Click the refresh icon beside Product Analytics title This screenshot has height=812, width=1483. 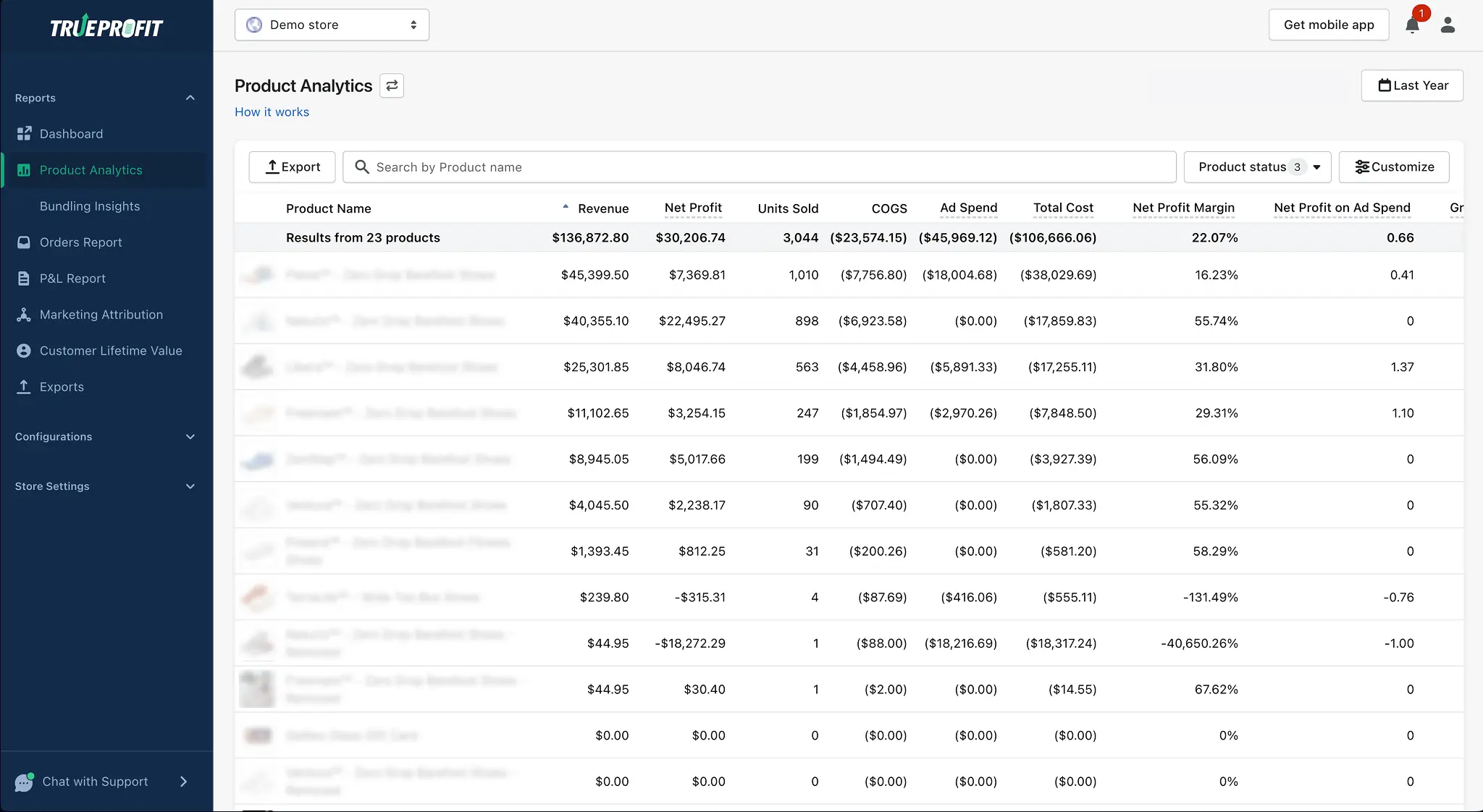[391, 85]
